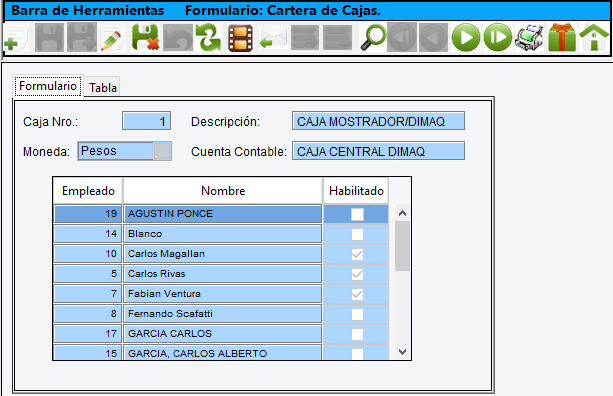Select the Carlos Rivas name cell
Viewport: 613px width, 396px height.
click(223, 274)
